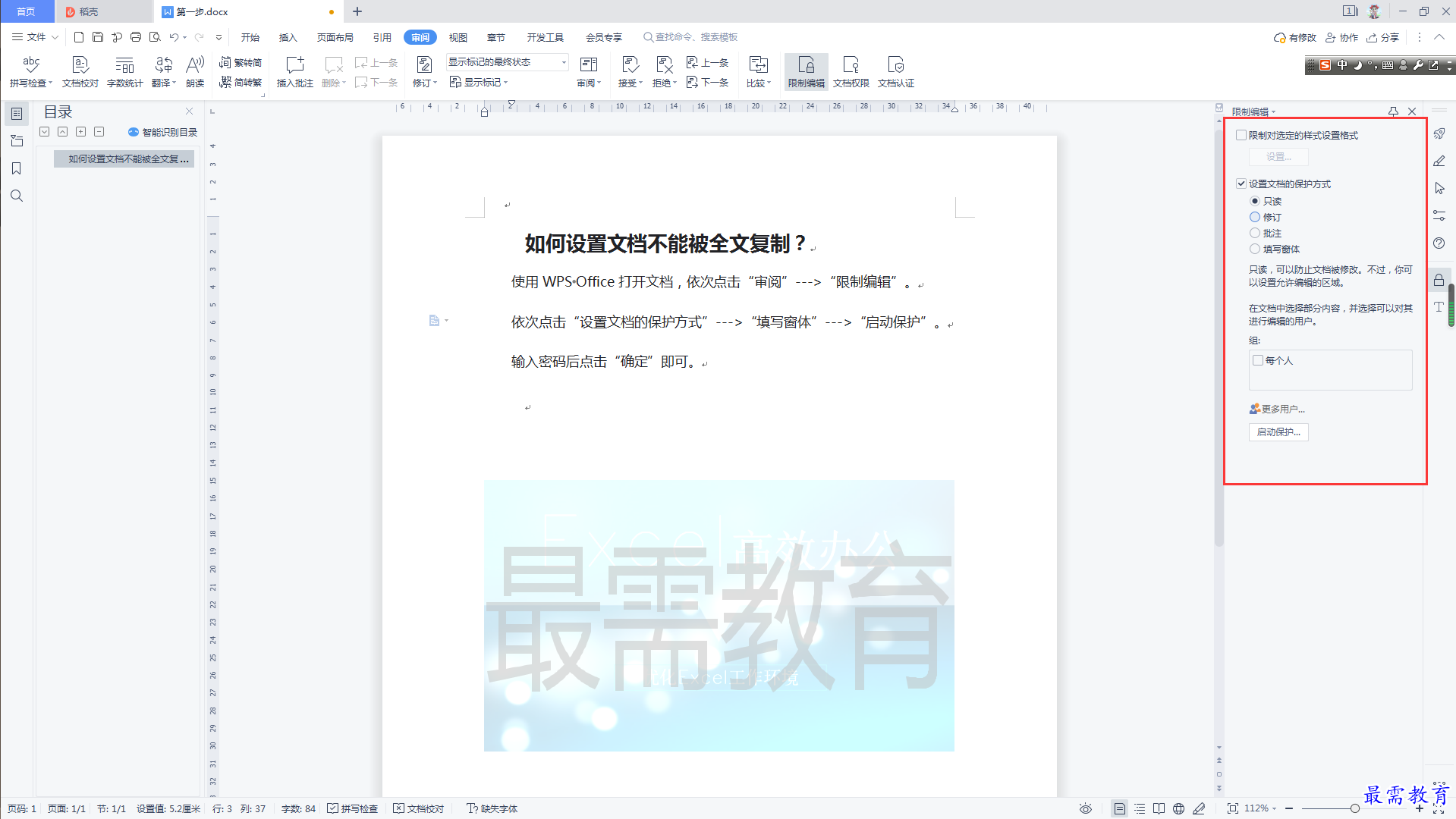Click the 协作 collaborate button

click(x=1341, y=37)
